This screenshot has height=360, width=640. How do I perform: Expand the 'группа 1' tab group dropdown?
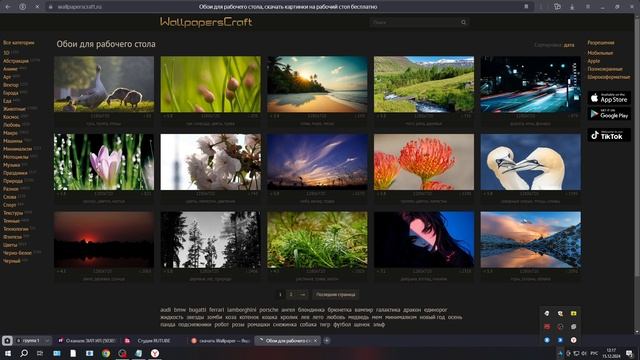[47, 340]
